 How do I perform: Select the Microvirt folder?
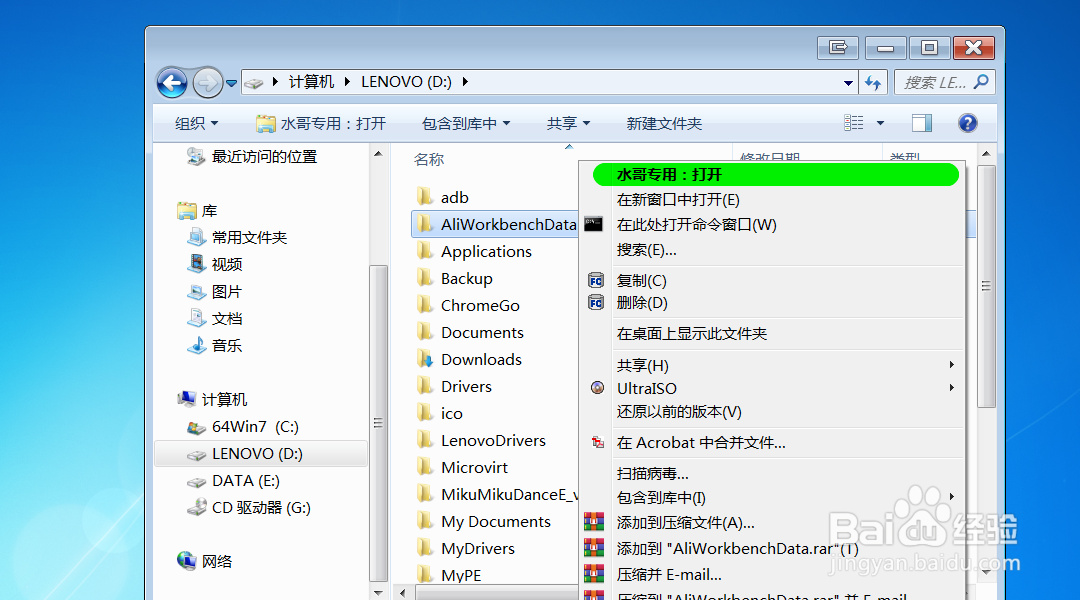click(x=462, y=467)
